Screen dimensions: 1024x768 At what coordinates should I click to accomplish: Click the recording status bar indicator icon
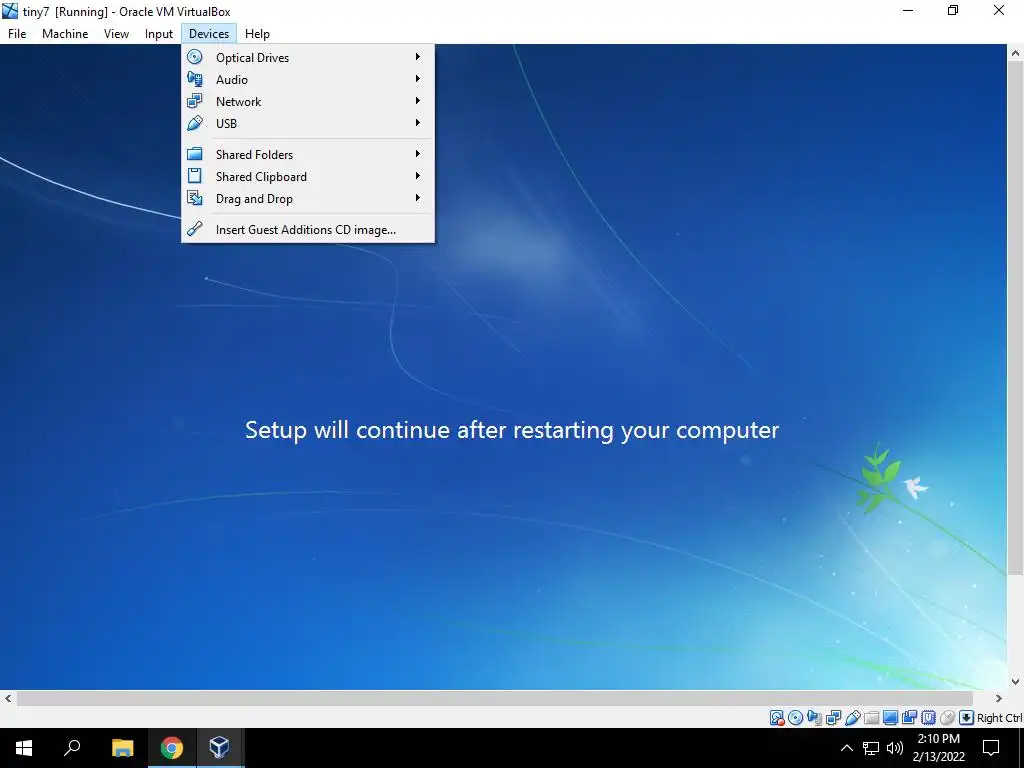[x=909, y=718]
